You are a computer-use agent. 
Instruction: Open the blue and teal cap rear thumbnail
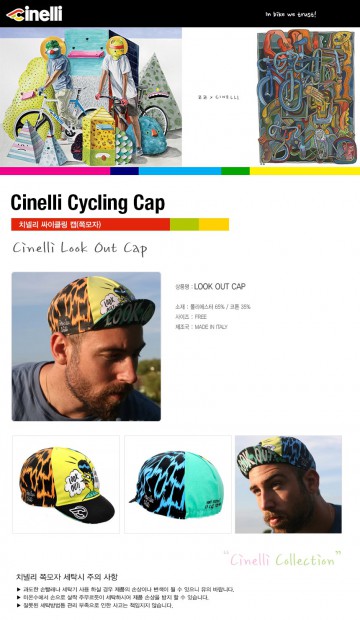click(178, 484)
